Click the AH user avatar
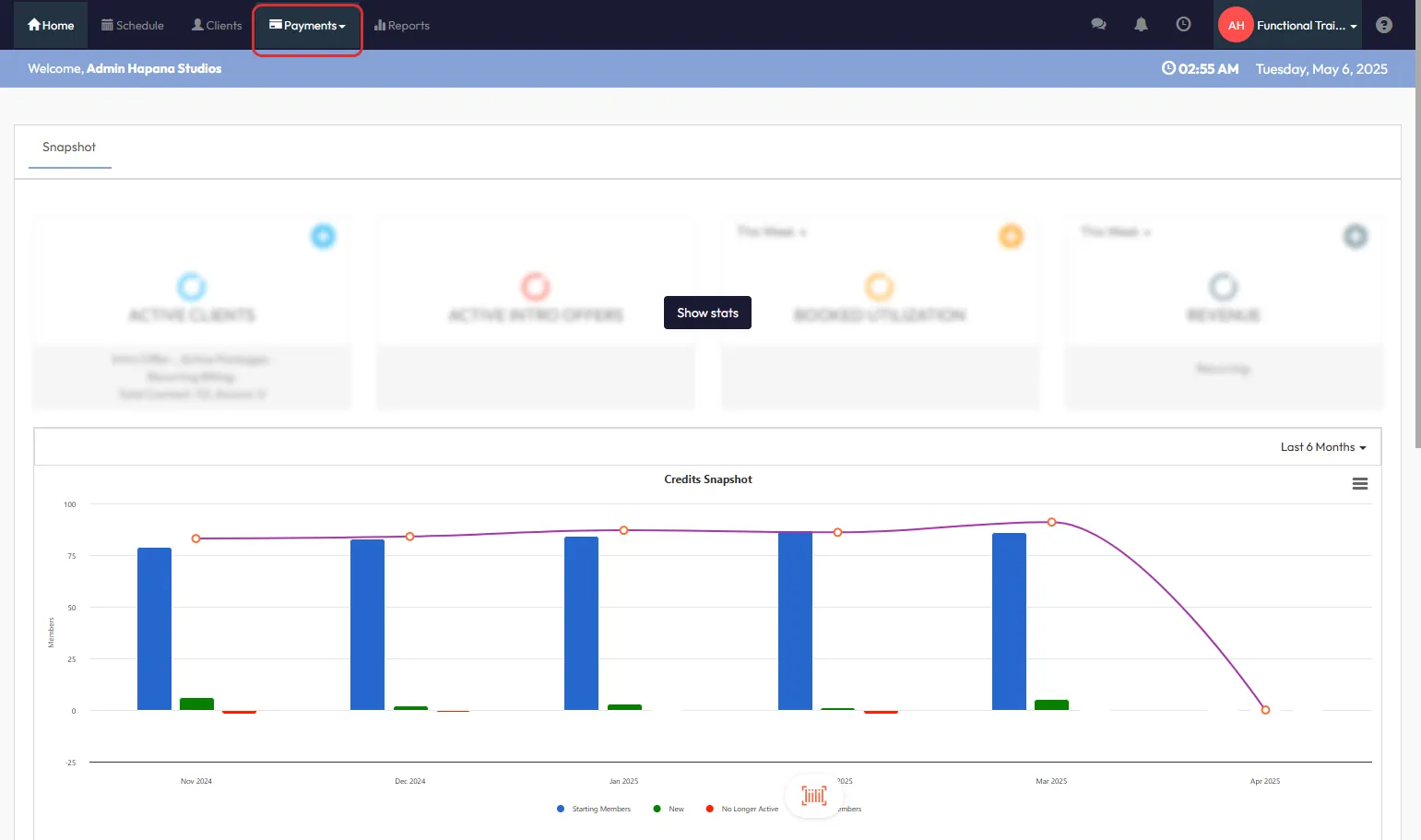 [x=1236, y=25]
